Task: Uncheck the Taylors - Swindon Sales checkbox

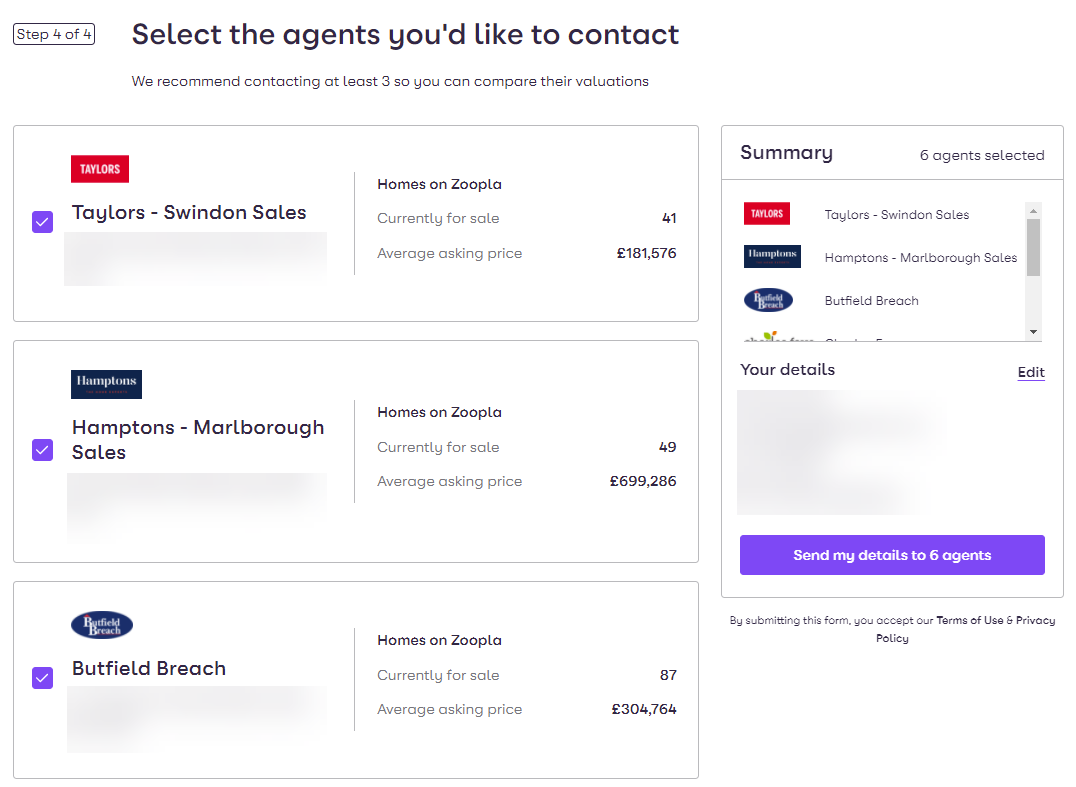Action: [43, 222]
